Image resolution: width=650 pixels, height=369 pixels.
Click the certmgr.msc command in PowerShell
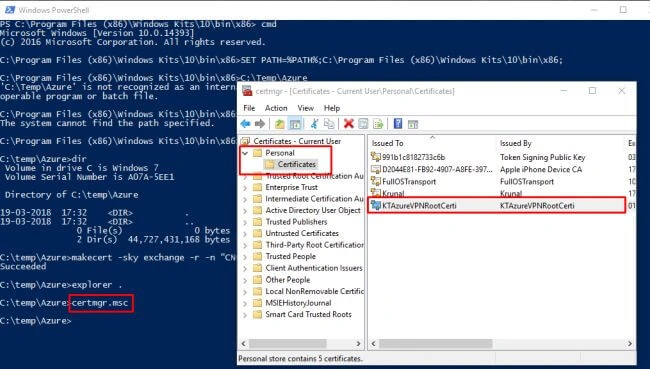100,303
